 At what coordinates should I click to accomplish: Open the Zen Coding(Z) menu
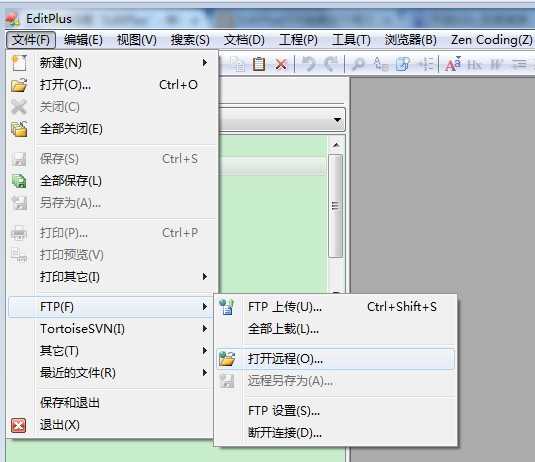coord(492,40)
